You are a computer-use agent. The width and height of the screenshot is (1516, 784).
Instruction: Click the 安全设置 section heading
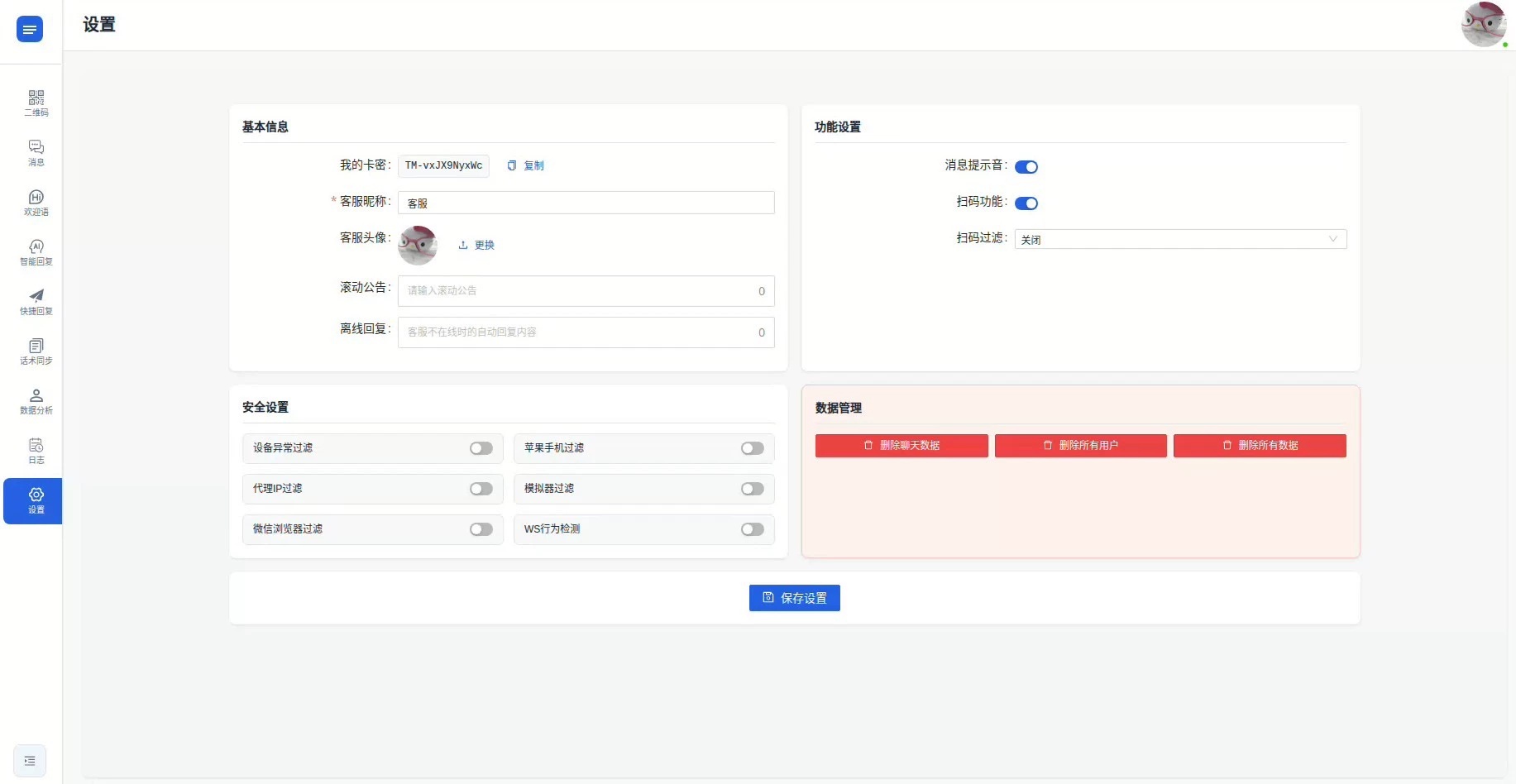click(265, 407)
